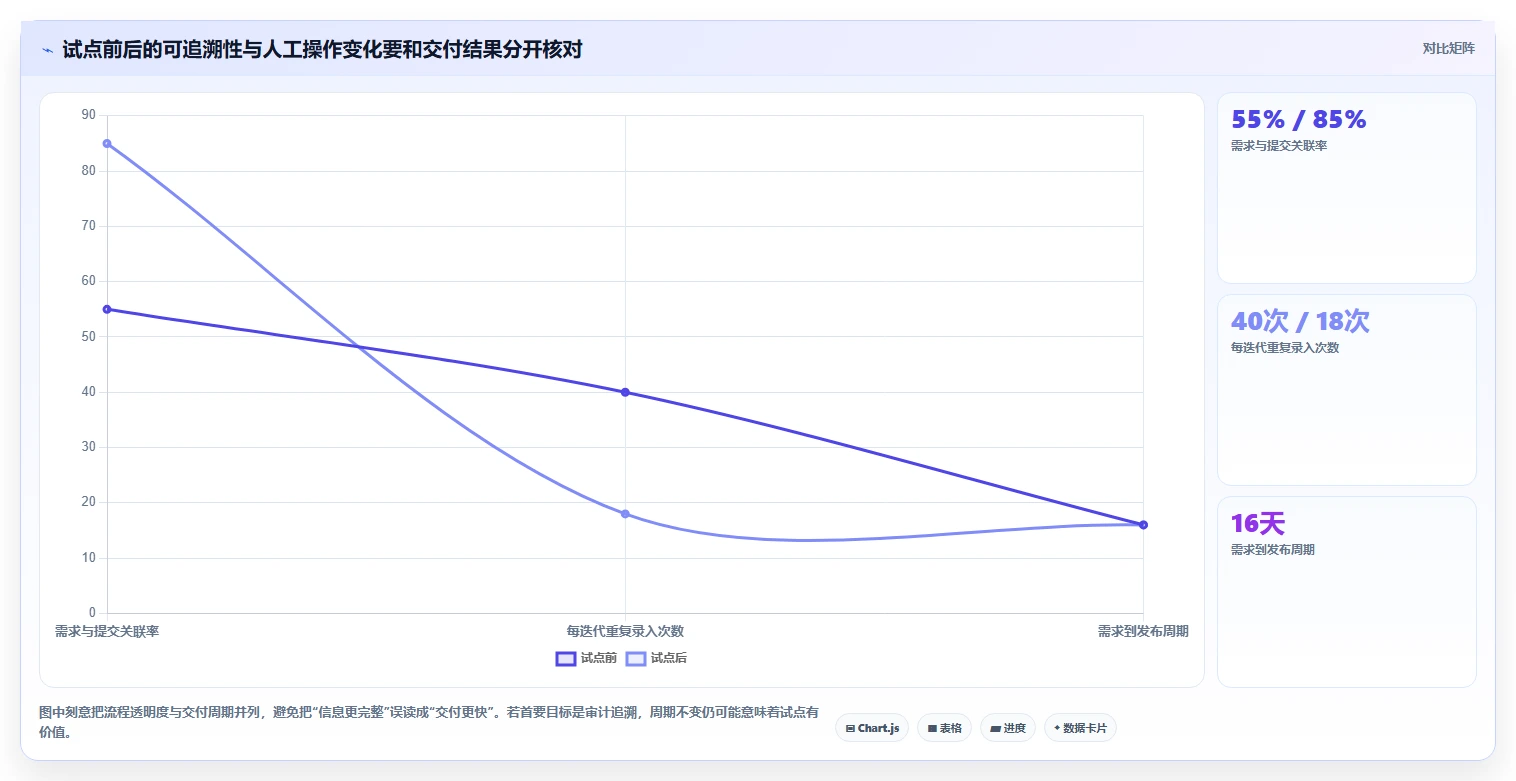
Task: Click the 对比矩阵 label
Action: click(x=1448, y=49)
